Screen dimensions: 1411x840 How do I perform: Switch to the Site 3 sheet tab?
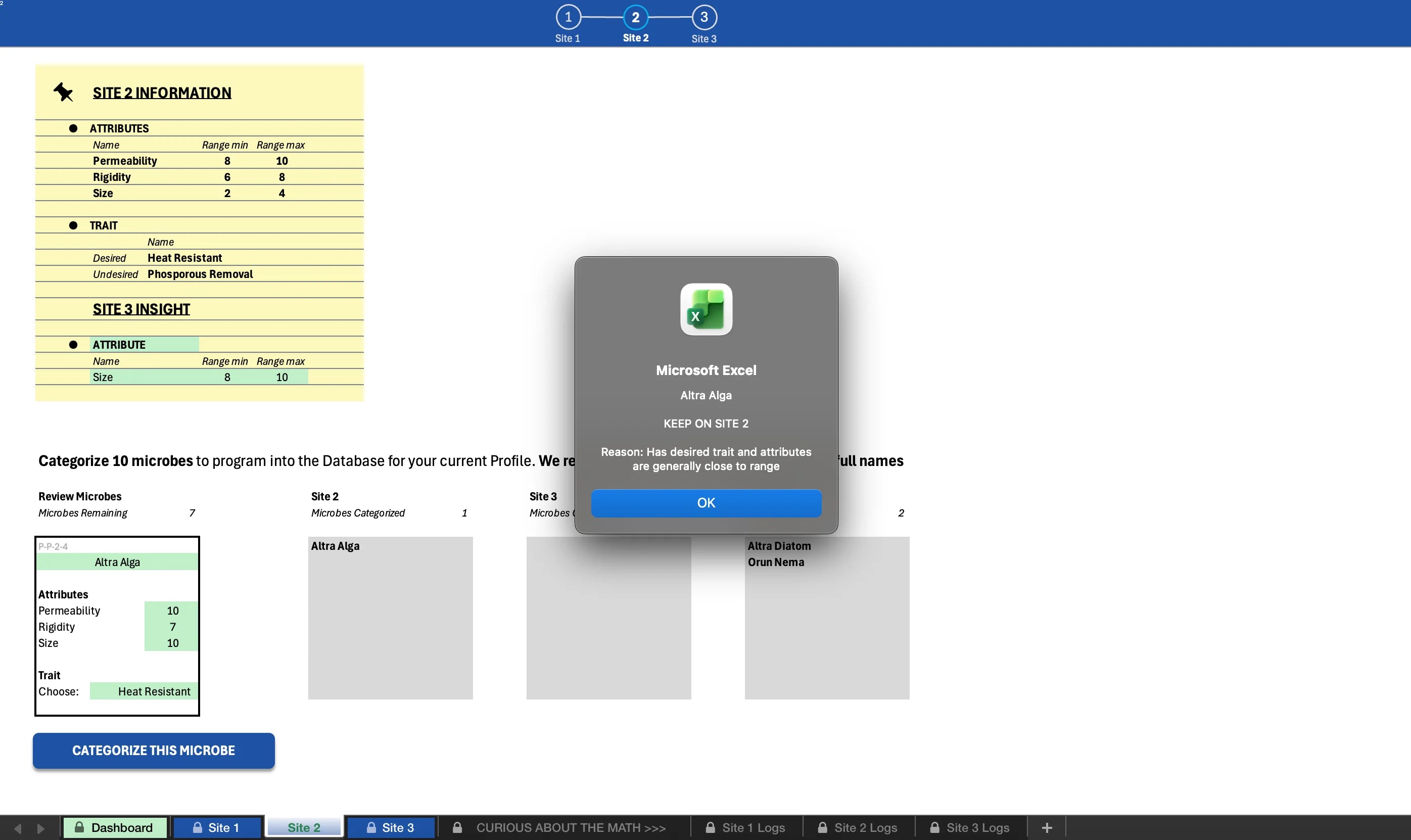coord(391,827)
